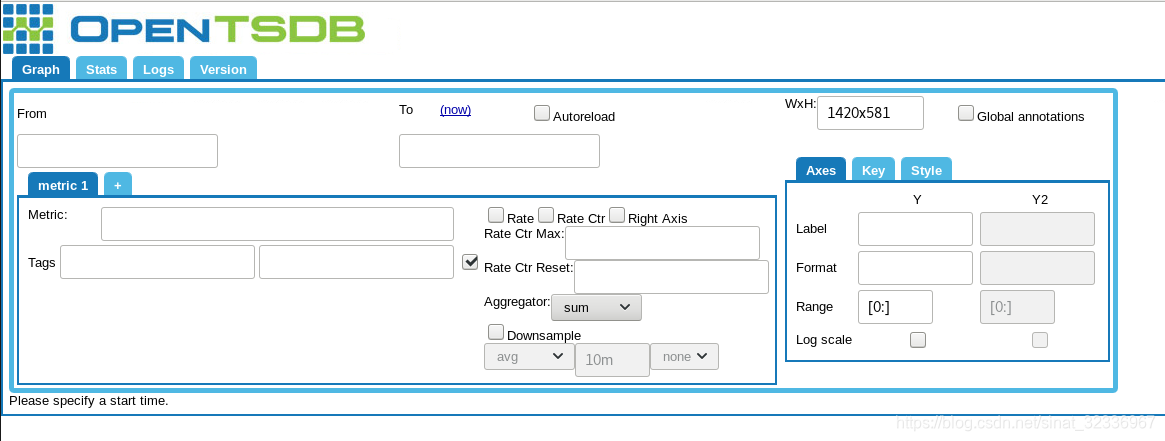Image resolution: width=1165 pixels, height=441 pixels.
Task: Select the metric 1 tab
Action: (63, 185)
